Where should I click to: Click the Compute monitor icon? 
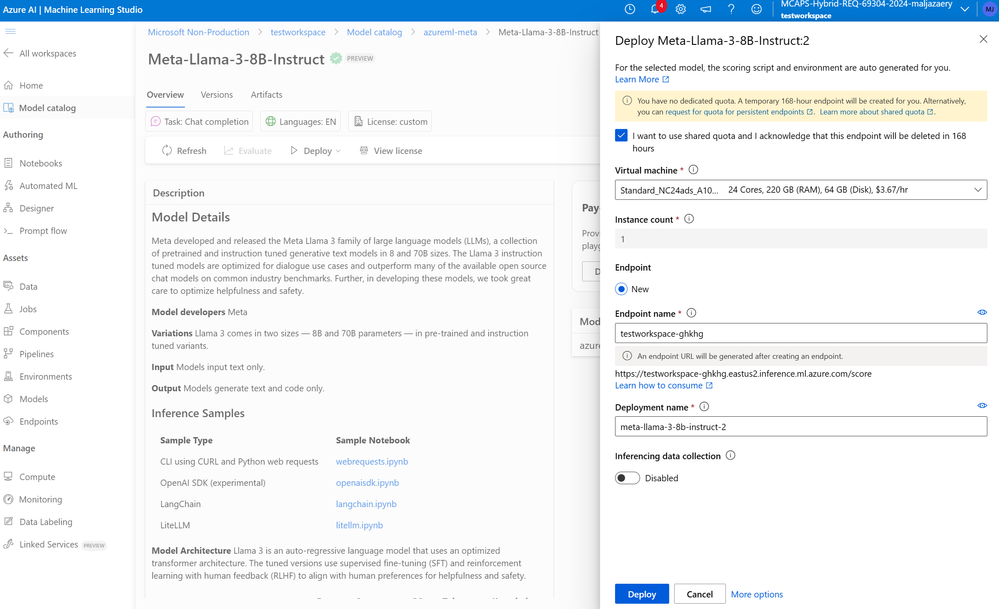[x=8, y=476]
